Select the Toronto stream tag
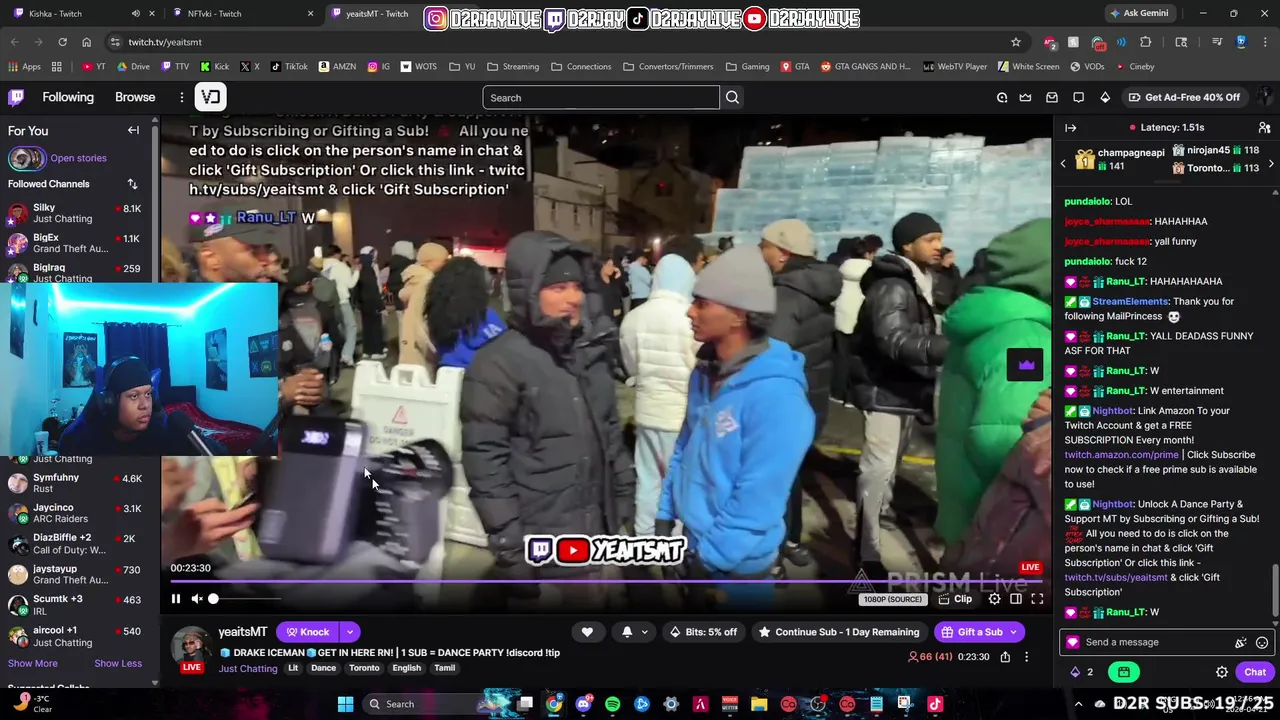This screenshot has height=720, width=1280. click(x=364, y=669)
